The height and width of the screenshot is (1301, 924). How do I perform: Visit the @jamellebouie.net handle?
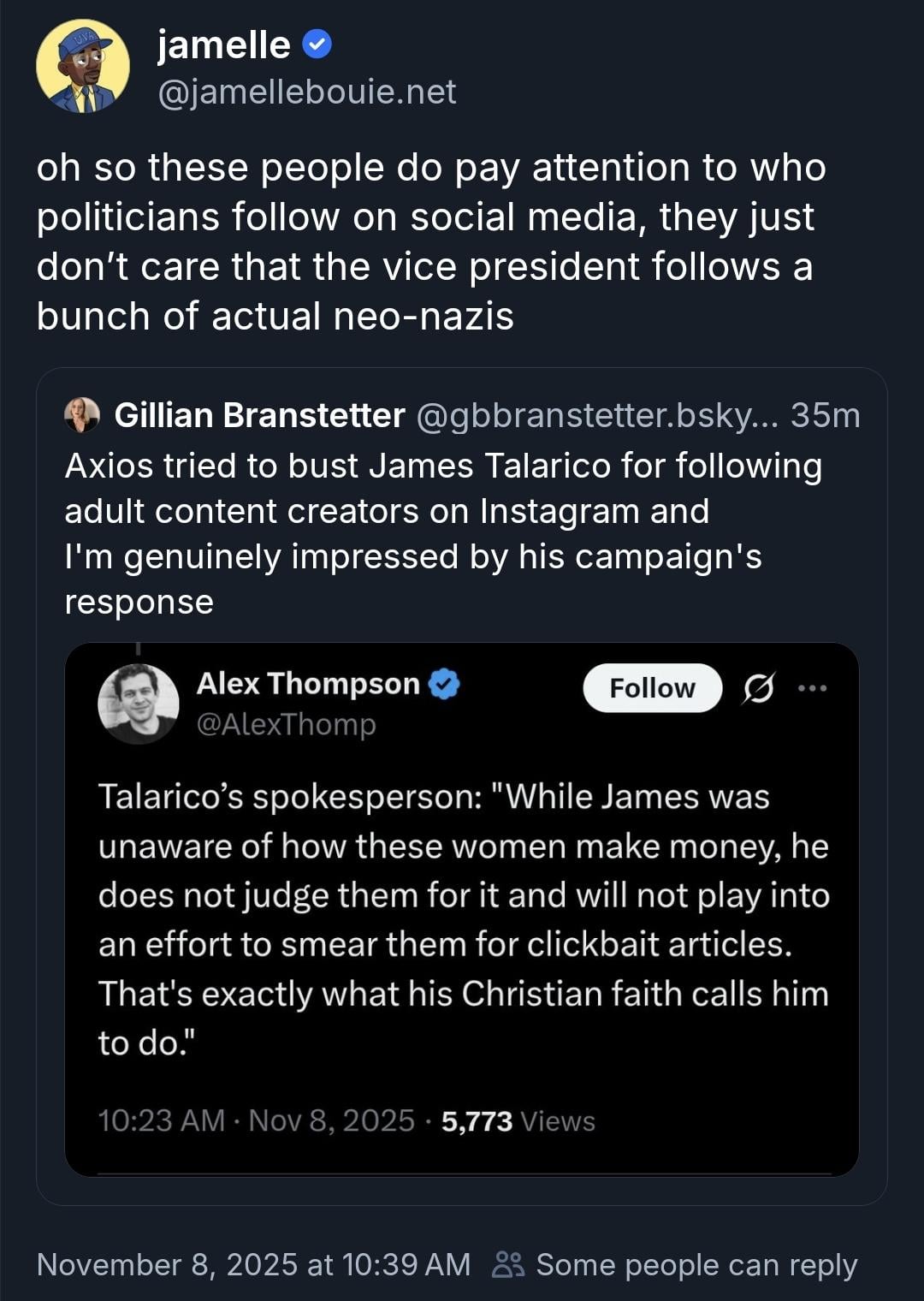coord(306,92)
